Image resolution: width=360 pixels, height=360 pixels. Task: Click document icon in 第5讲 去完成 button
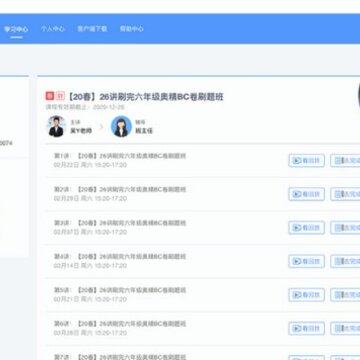[x=339, y=295]
